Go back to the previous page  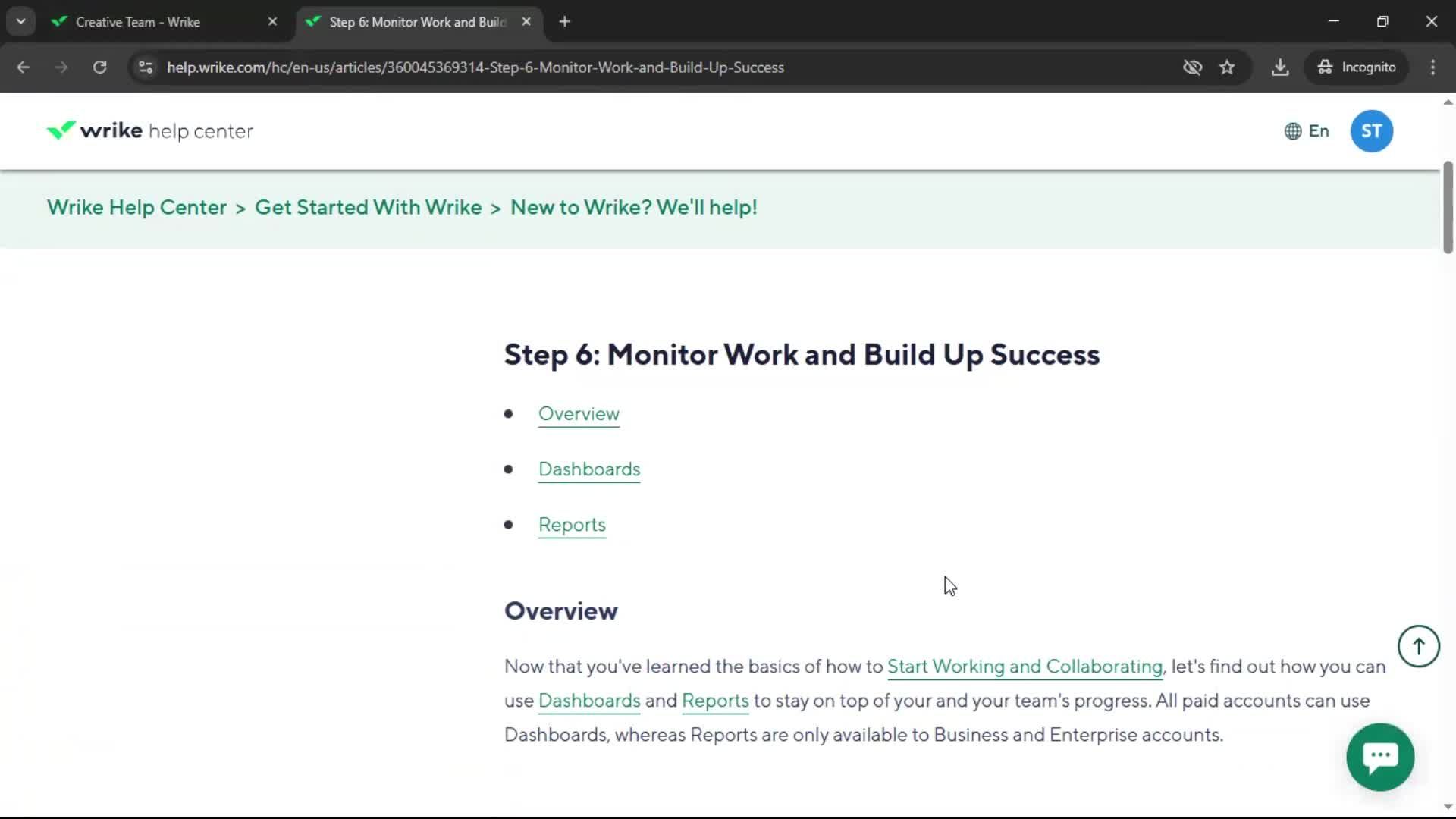23,67
